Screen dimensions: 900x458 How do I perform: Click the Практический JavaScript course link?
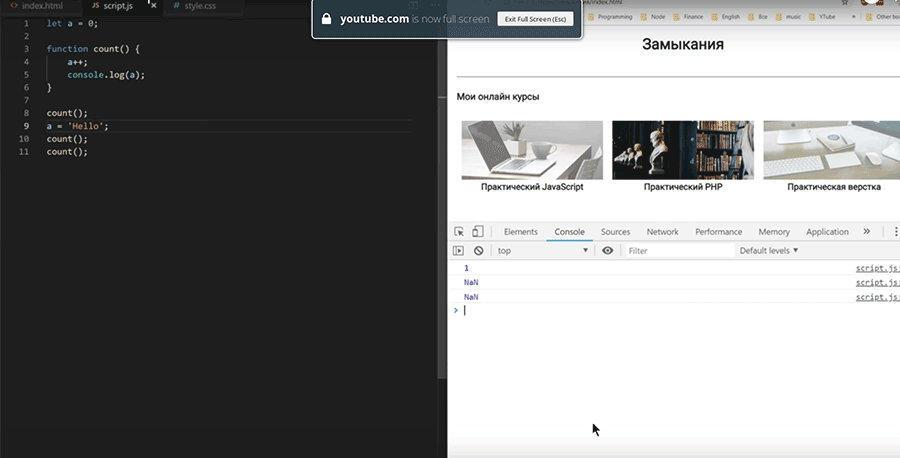click(x=532, y=187)
